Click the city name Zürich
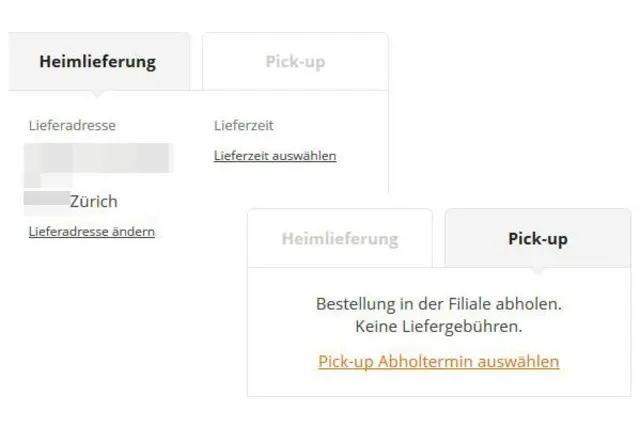This screenshot has height=427, width=640. tap(94, 201)
